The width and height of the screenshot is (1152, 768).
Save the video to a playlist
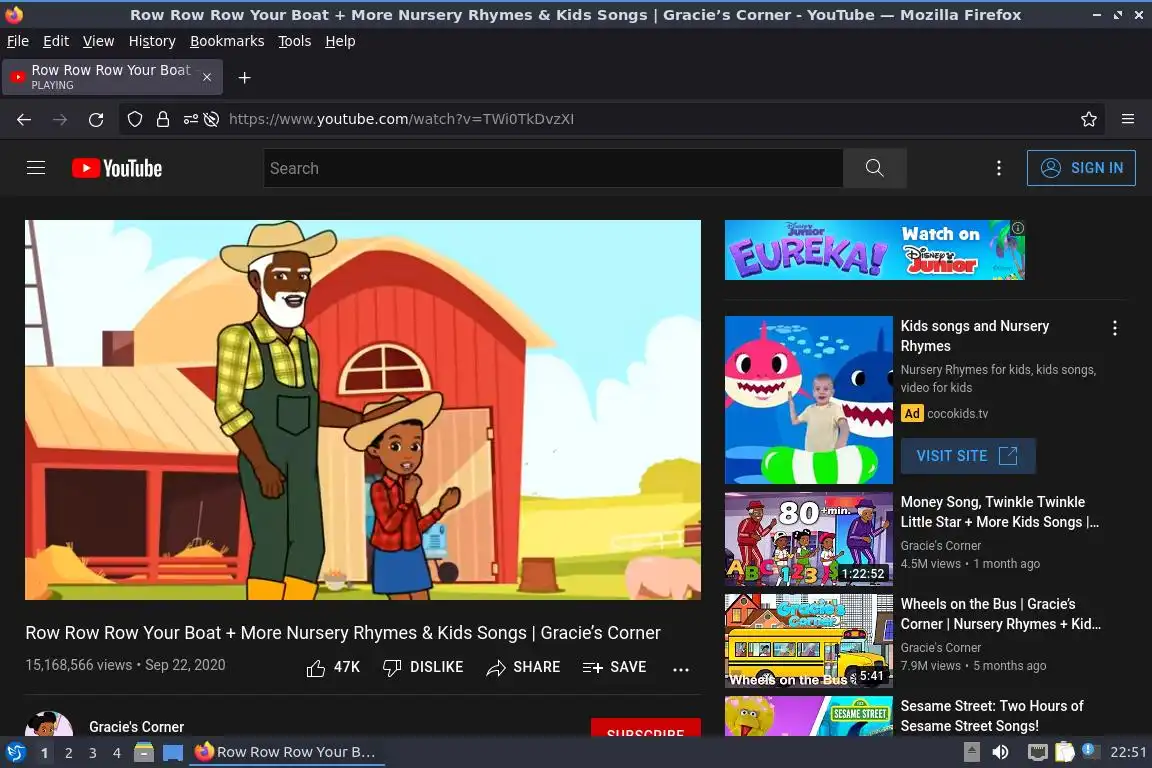tap(614, 667)
